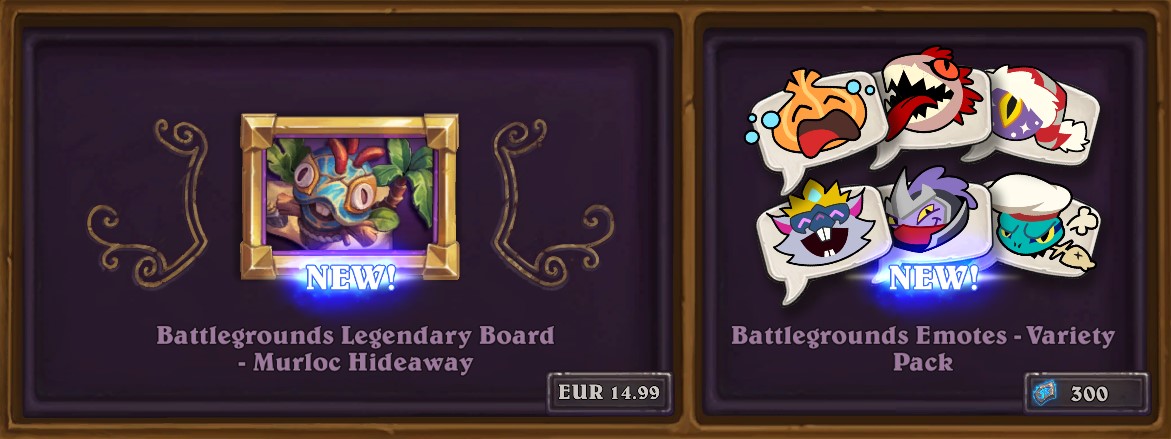The image size is (1171, 439).
Task: Open Battlegrounds Emotes Variety Pack title
Action: (923, 349)
